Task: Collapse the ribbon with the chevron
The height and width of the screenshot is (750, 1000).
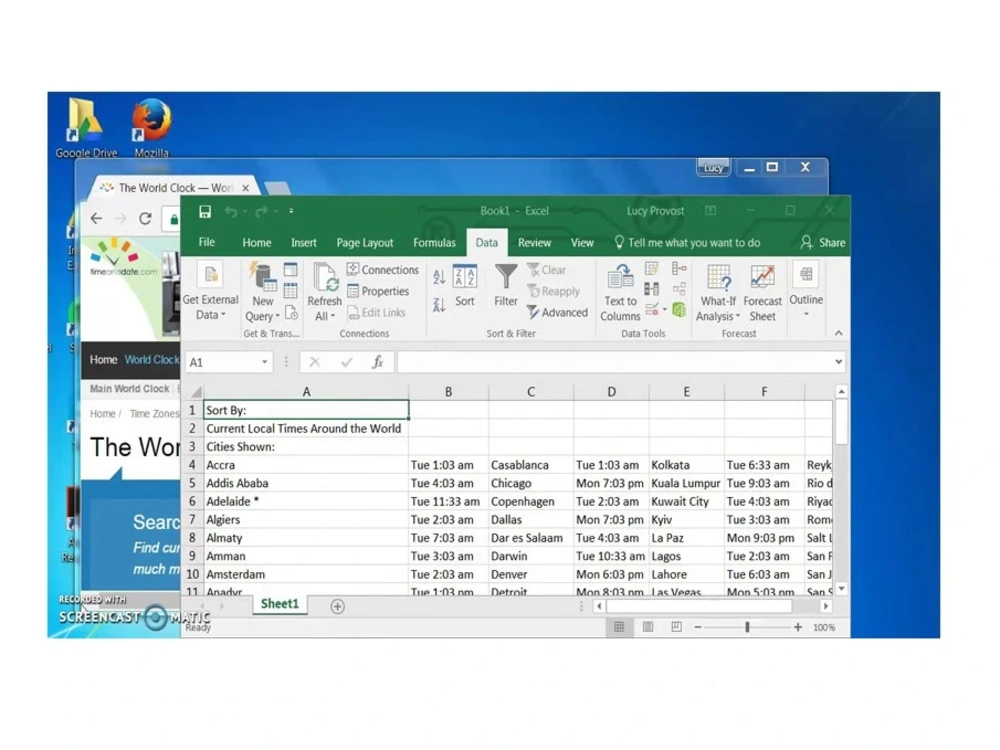Action: [839, 333]
